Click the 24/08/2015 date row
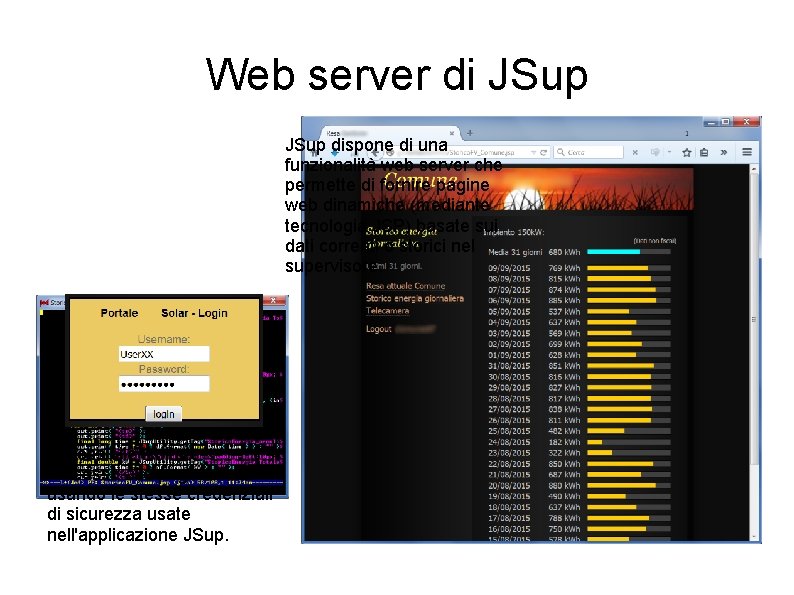This screenshot has height=595, width=794. tap(509, 442)
